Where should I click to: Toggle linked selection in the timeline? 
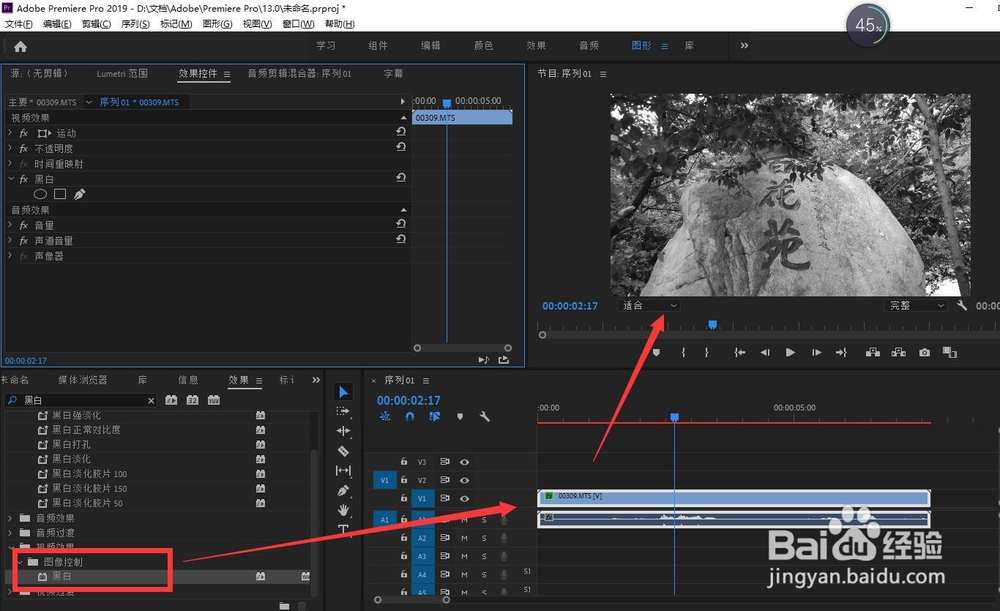(434, 416)
